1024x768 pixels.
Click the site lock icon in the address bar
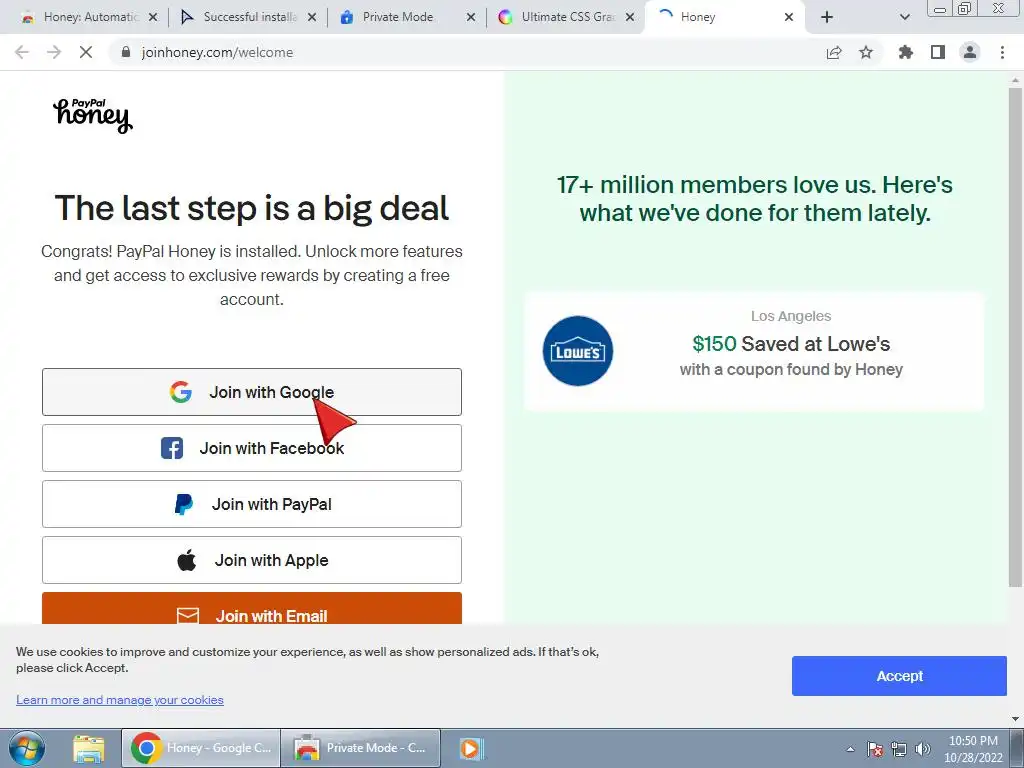point(126,52)
